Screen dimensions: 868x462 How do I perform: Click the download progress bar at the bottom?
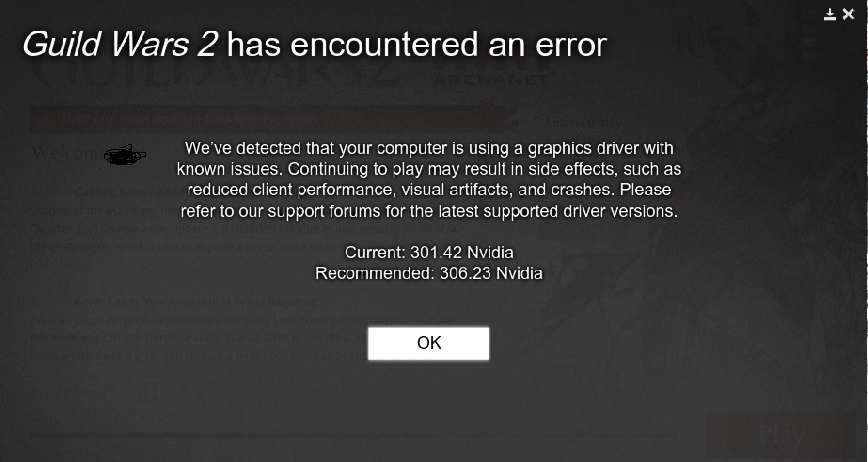click(353, 437)
